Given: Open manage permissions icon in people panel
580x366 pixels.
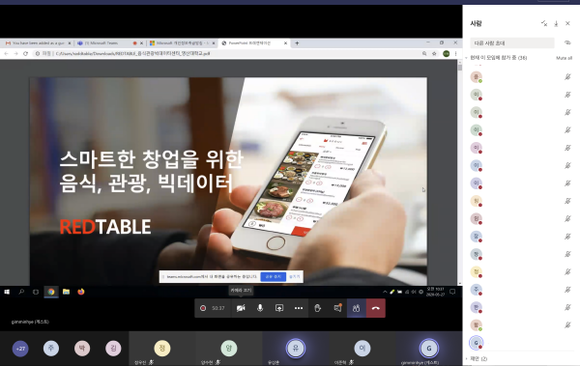Looking at the screenshot, I should (544, 24).
